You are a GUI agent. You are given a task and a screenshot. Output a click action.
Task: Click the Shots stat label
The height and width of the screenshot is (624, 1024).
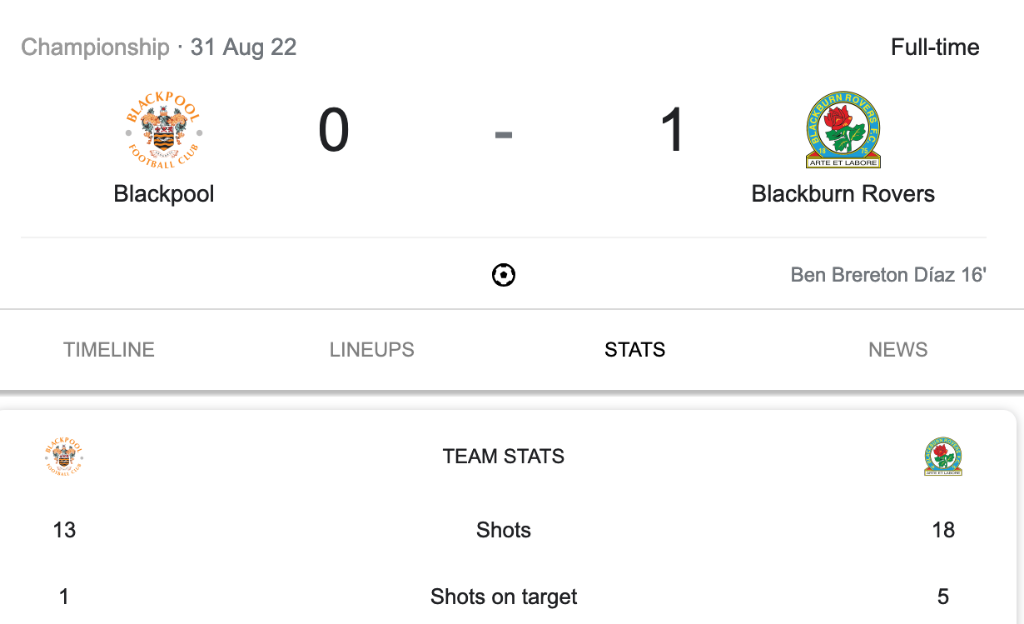pyautogui.click(x=504, y=530)
